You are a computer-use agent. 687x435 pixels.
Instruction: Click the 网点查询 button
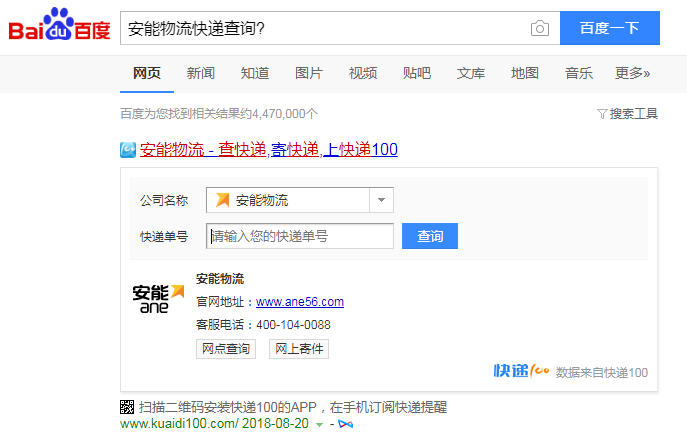[226, 349]
